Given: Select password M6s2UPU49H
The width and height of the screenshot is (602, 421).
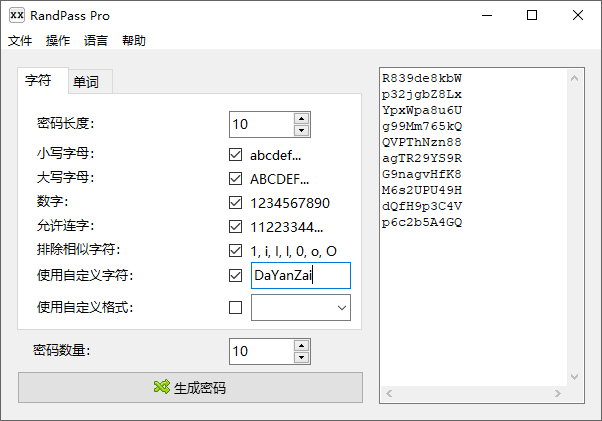Looking at the screenshot, I should pyautogui.click(x=422, y=190).
